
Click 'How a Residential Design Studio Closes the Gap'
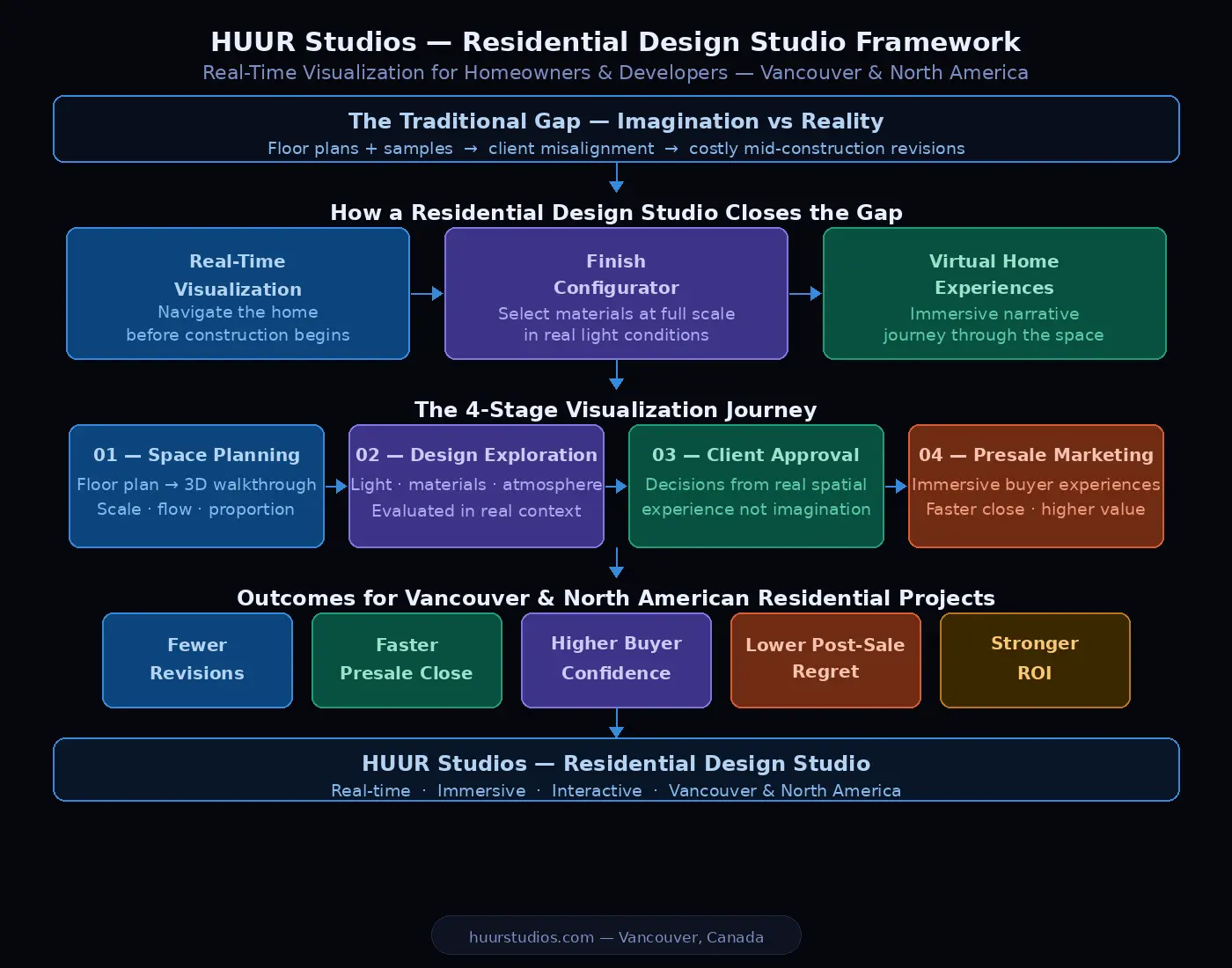tap(616, 212)
